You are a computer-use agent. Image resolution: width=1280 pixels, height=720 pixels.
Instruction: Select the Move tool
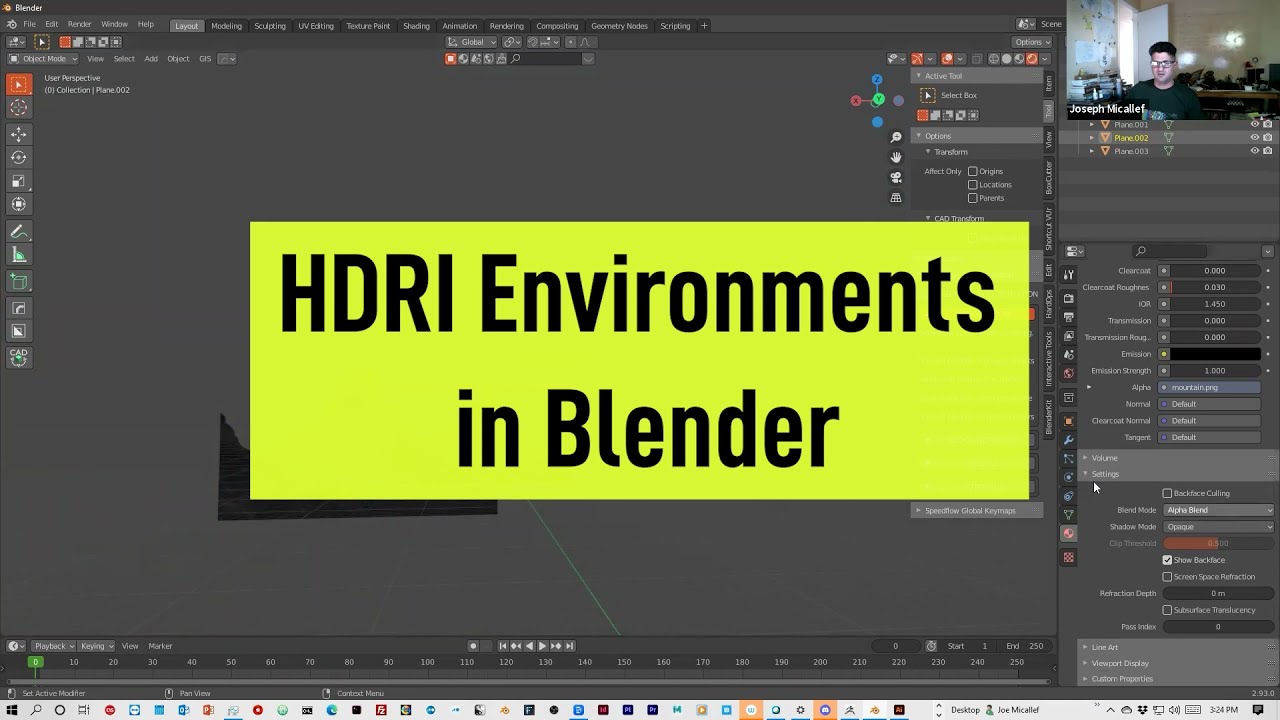click(x=19, y=134)
